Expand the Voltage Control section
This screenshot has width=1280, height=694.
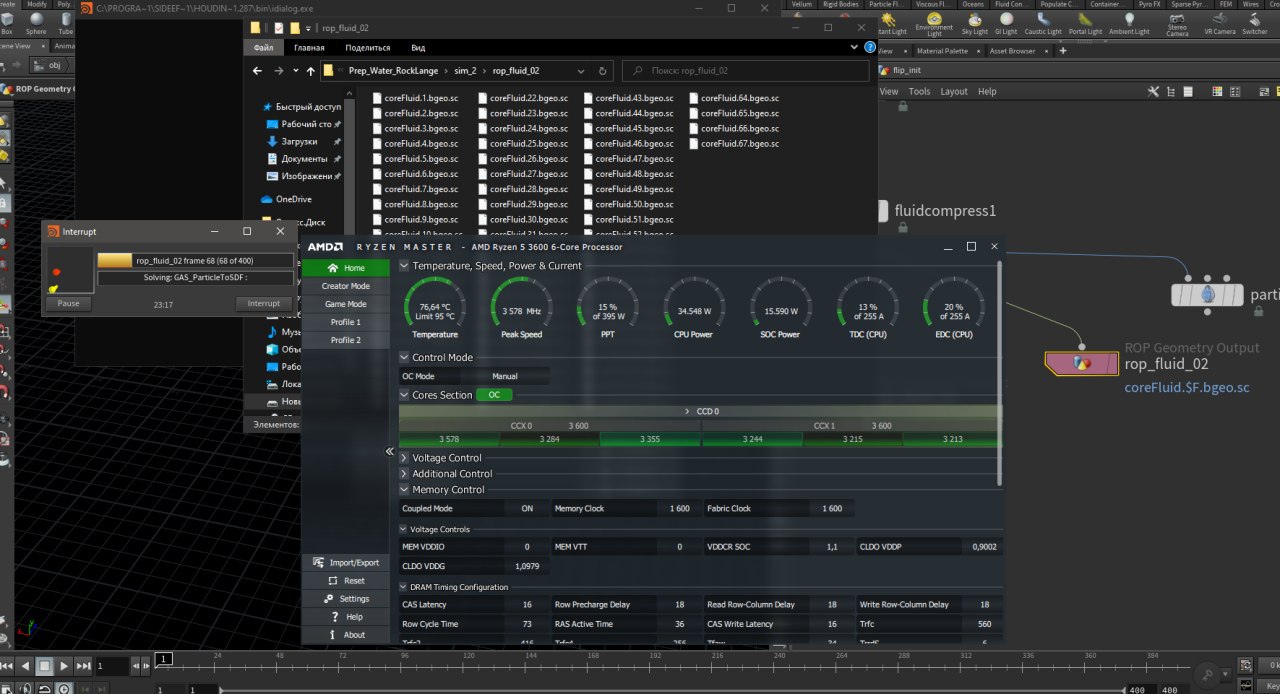[x=404, y=458]
